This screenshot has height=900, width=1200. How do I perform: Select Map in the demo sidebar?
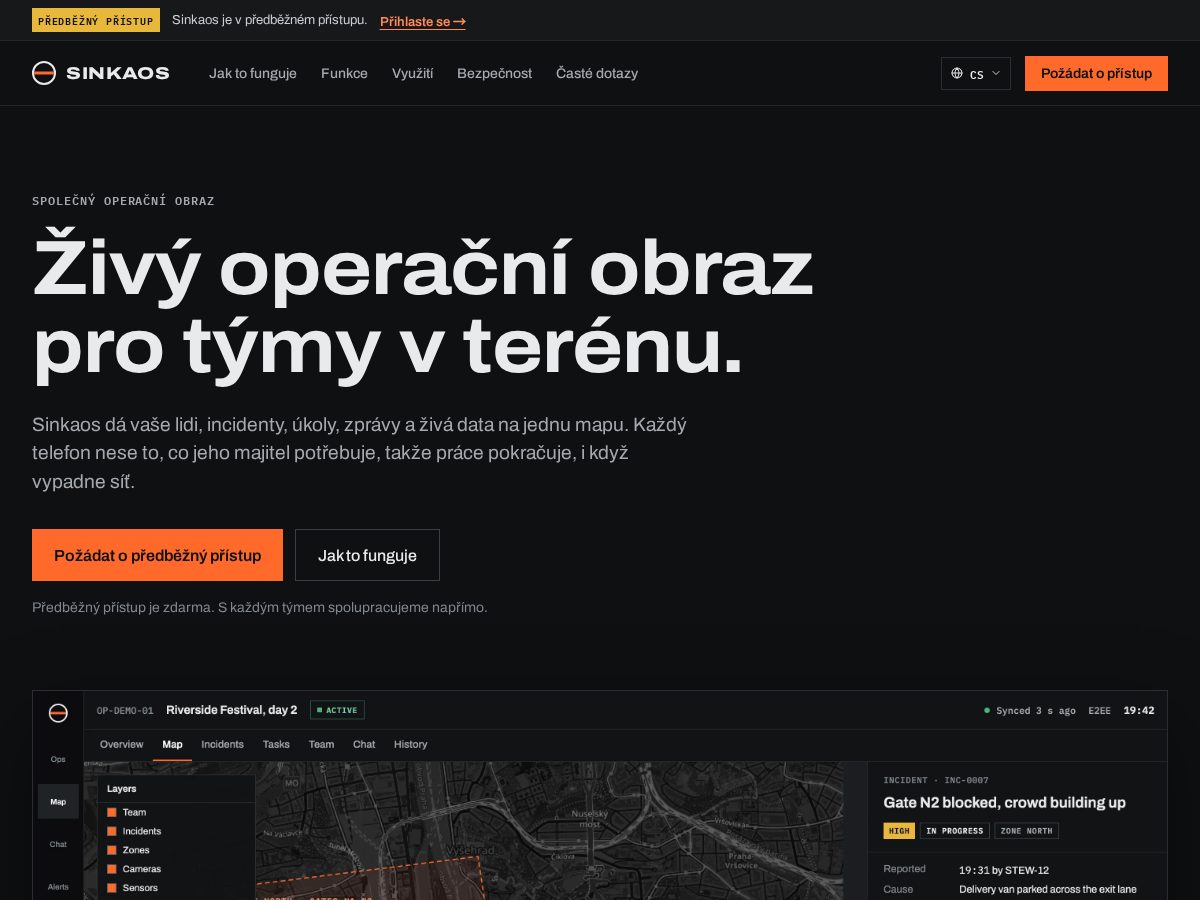pyautogui.click(x=58, y=801)
